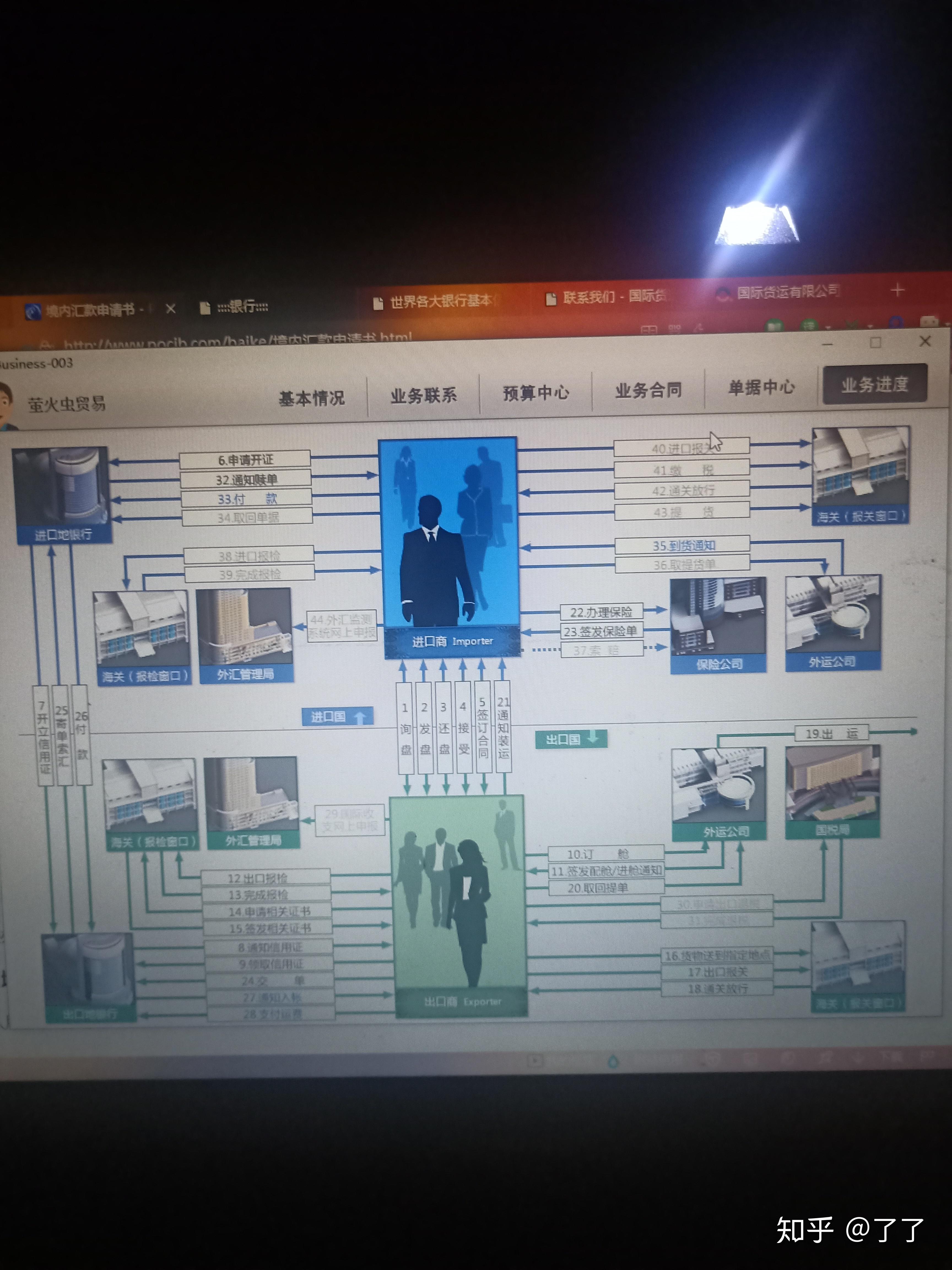Click the green-labeled 外运公司 building

tap(719, 794)
